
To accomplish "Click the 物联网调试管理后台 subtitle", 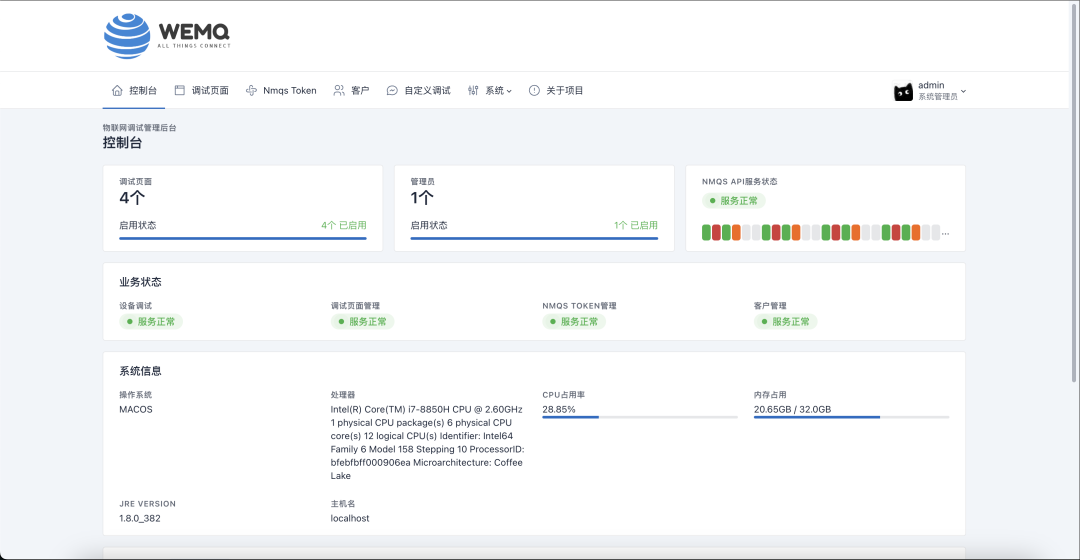I will [x=140, y=127].
